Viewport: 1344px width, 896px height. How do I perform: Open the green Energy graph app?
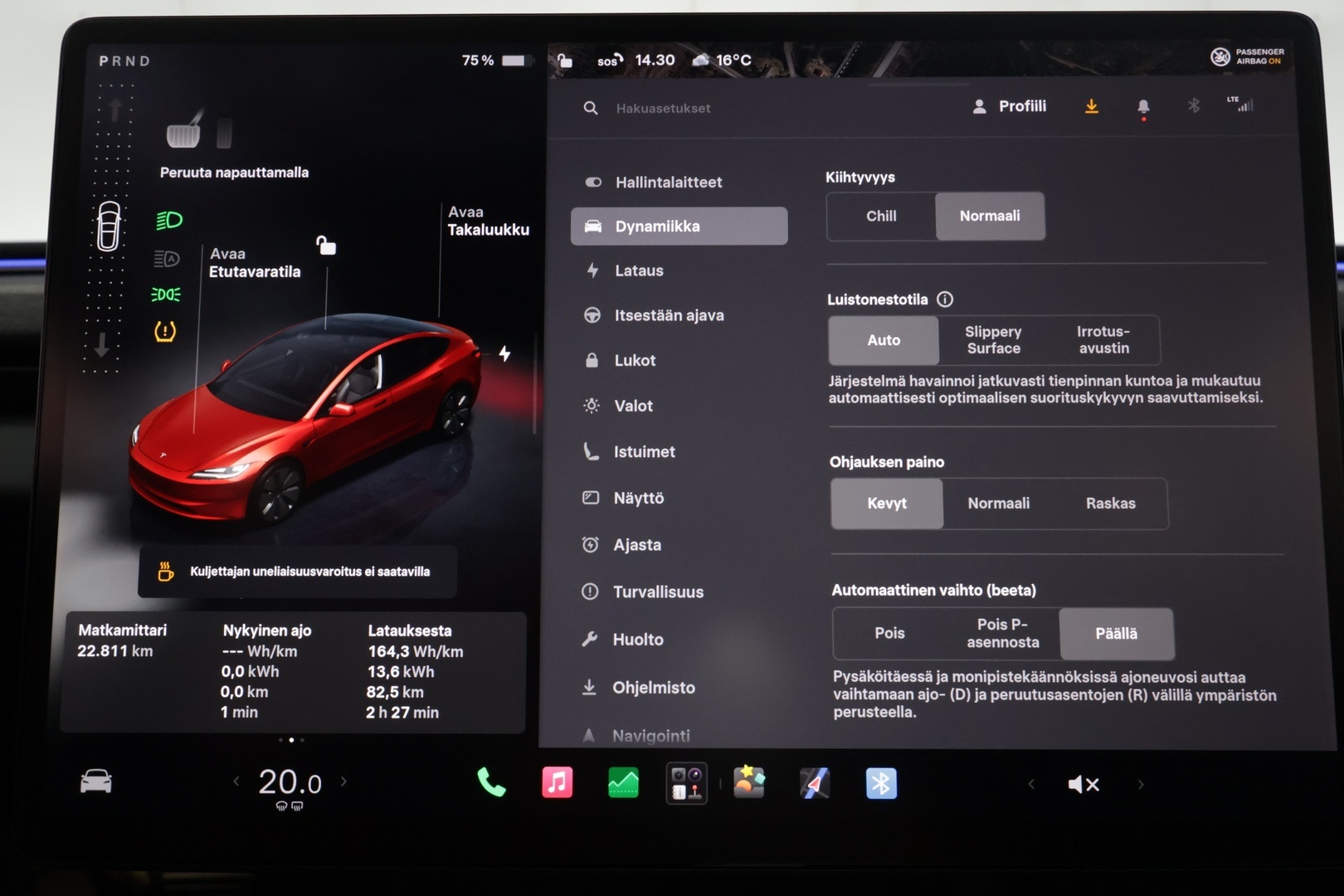[x=623, y=782]
